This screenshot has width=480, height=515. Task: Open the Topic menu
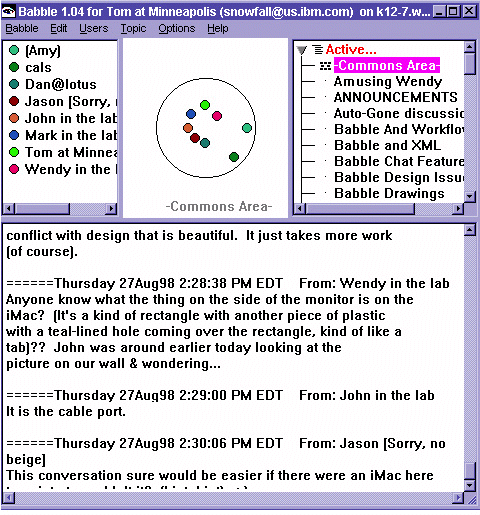coord(133,29)
